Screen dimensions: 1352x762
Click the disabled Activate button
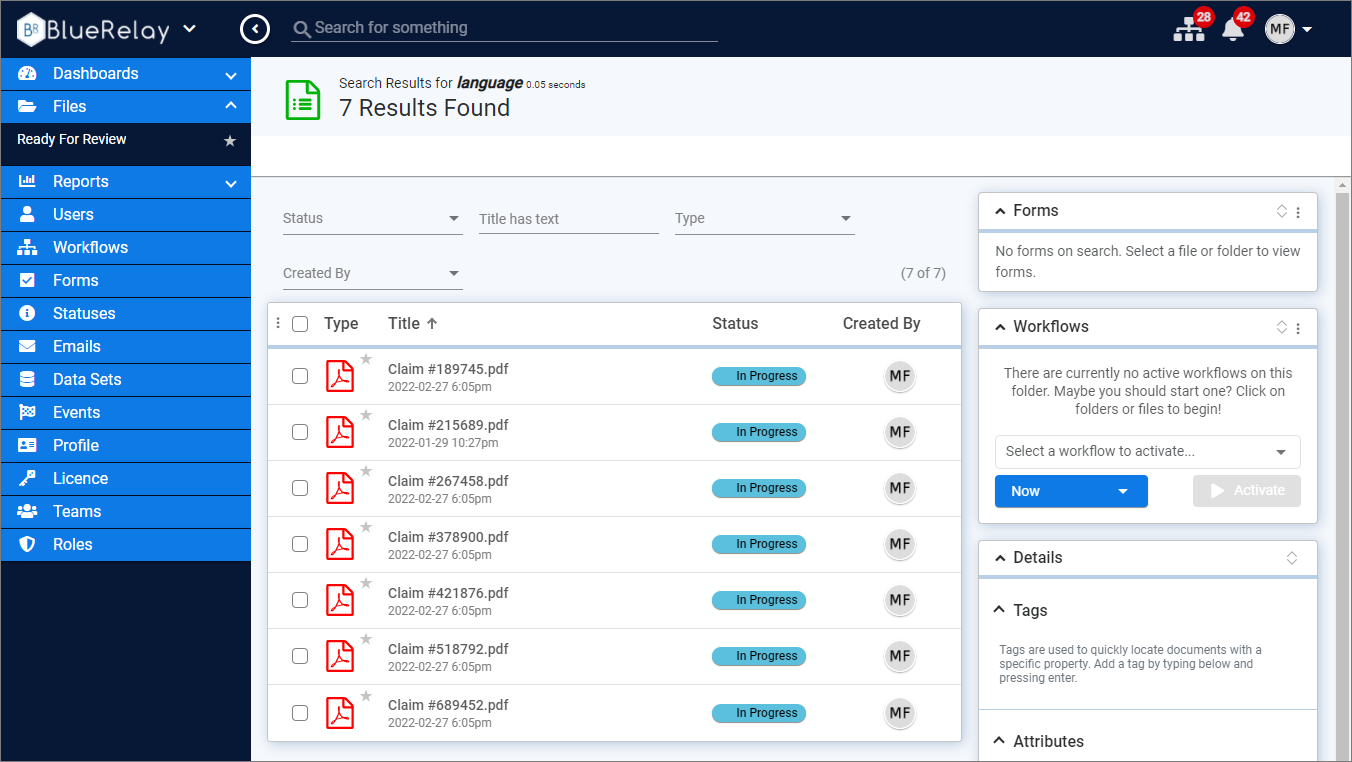[x=1247, y=491]
